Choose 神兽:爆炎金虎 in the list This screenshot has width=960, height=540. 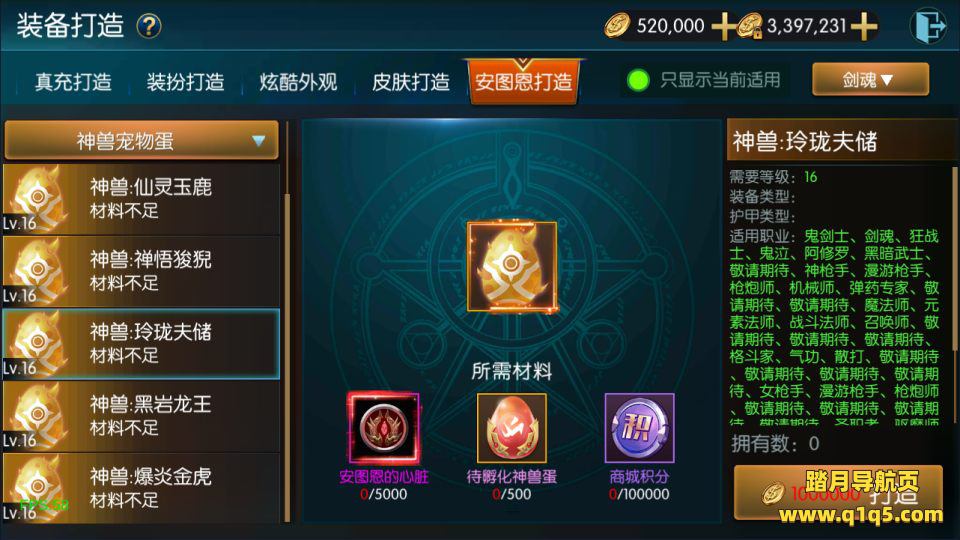click(141, 489)
